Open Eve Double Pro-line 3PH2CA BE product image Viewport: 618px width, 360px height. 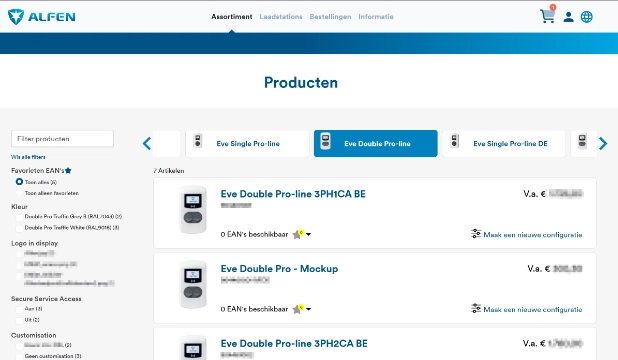point(193,348)
